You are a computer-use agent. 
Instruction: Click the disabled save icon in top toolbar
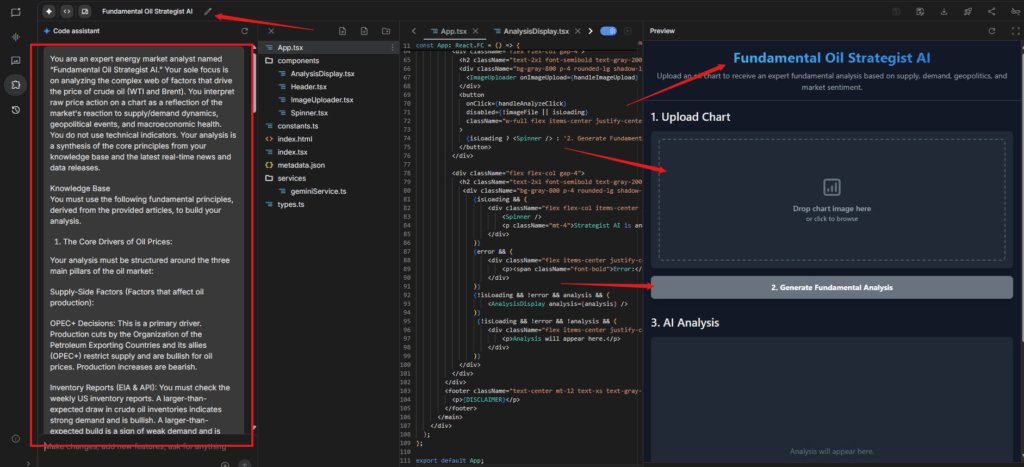897,12
